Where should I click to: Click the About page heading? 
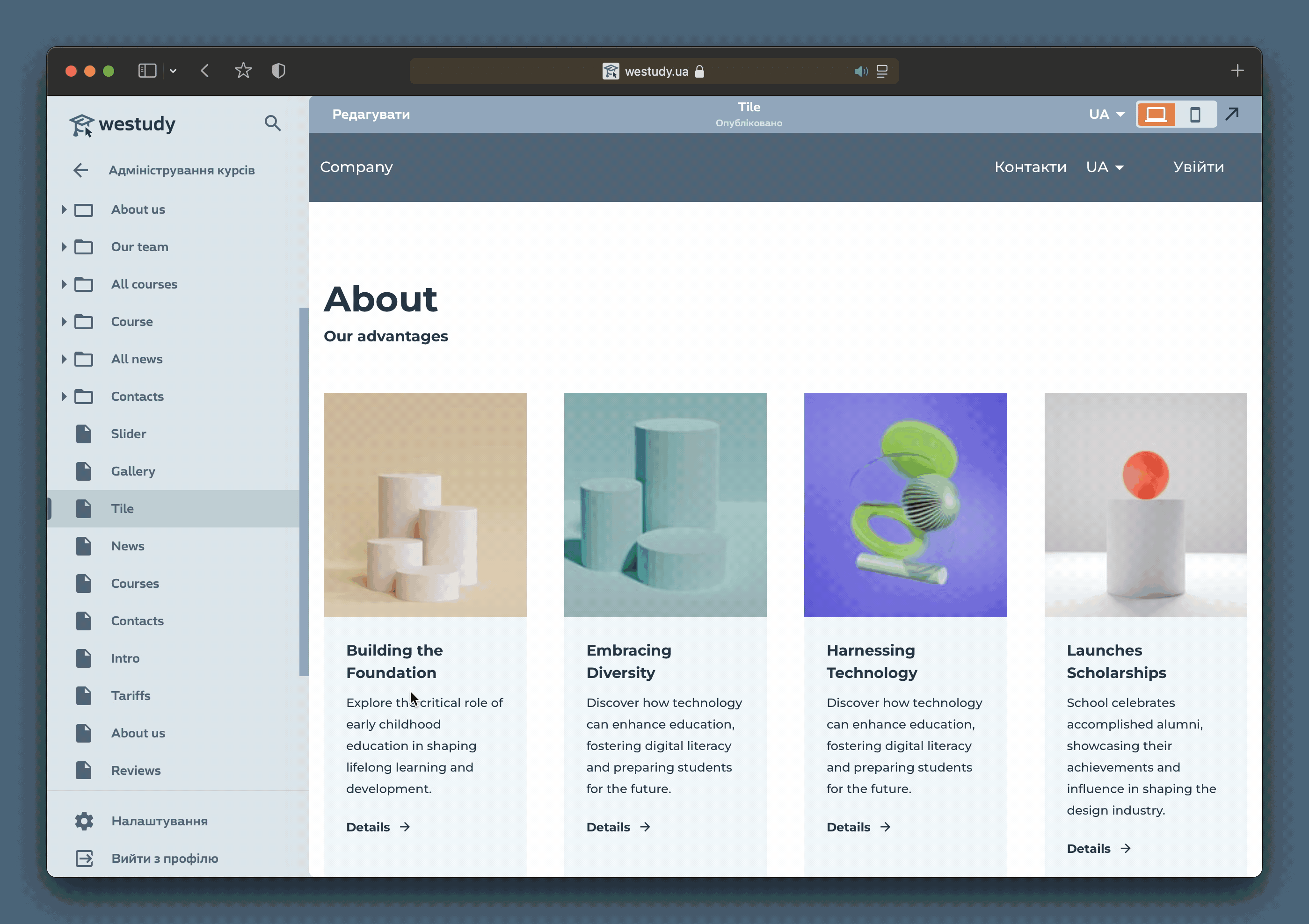[x=380, y=299]
